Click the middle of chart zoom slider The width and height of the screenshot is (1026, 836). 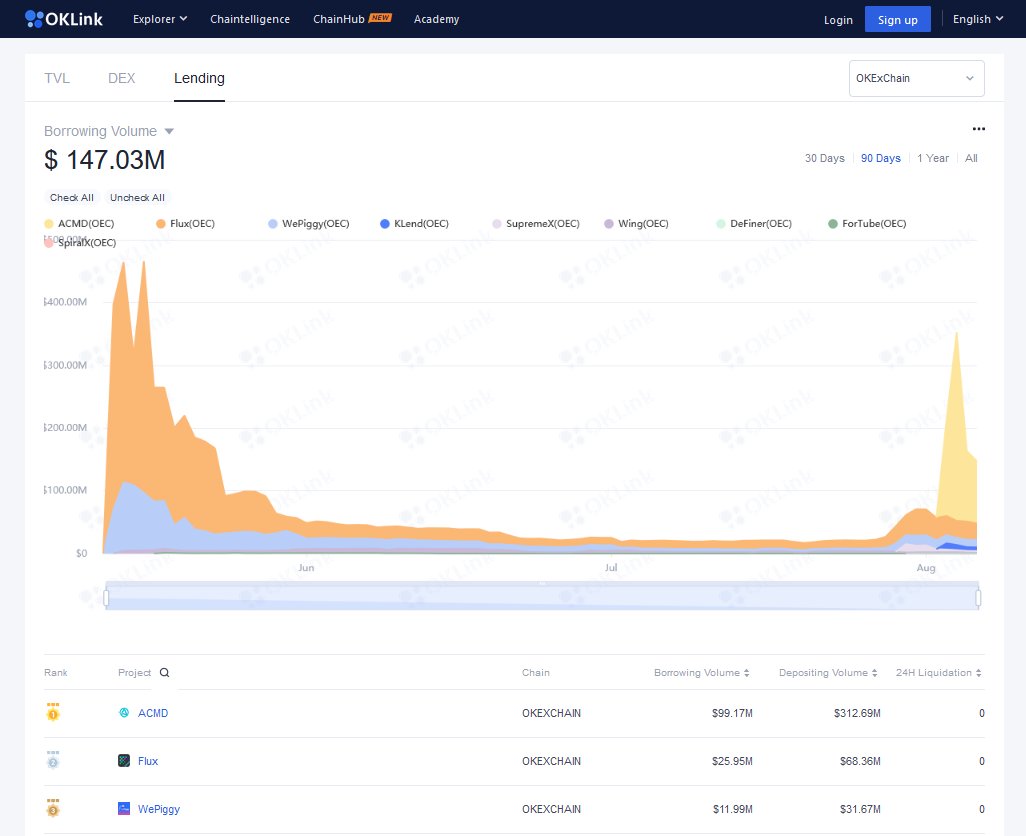[x=542, y=597]
